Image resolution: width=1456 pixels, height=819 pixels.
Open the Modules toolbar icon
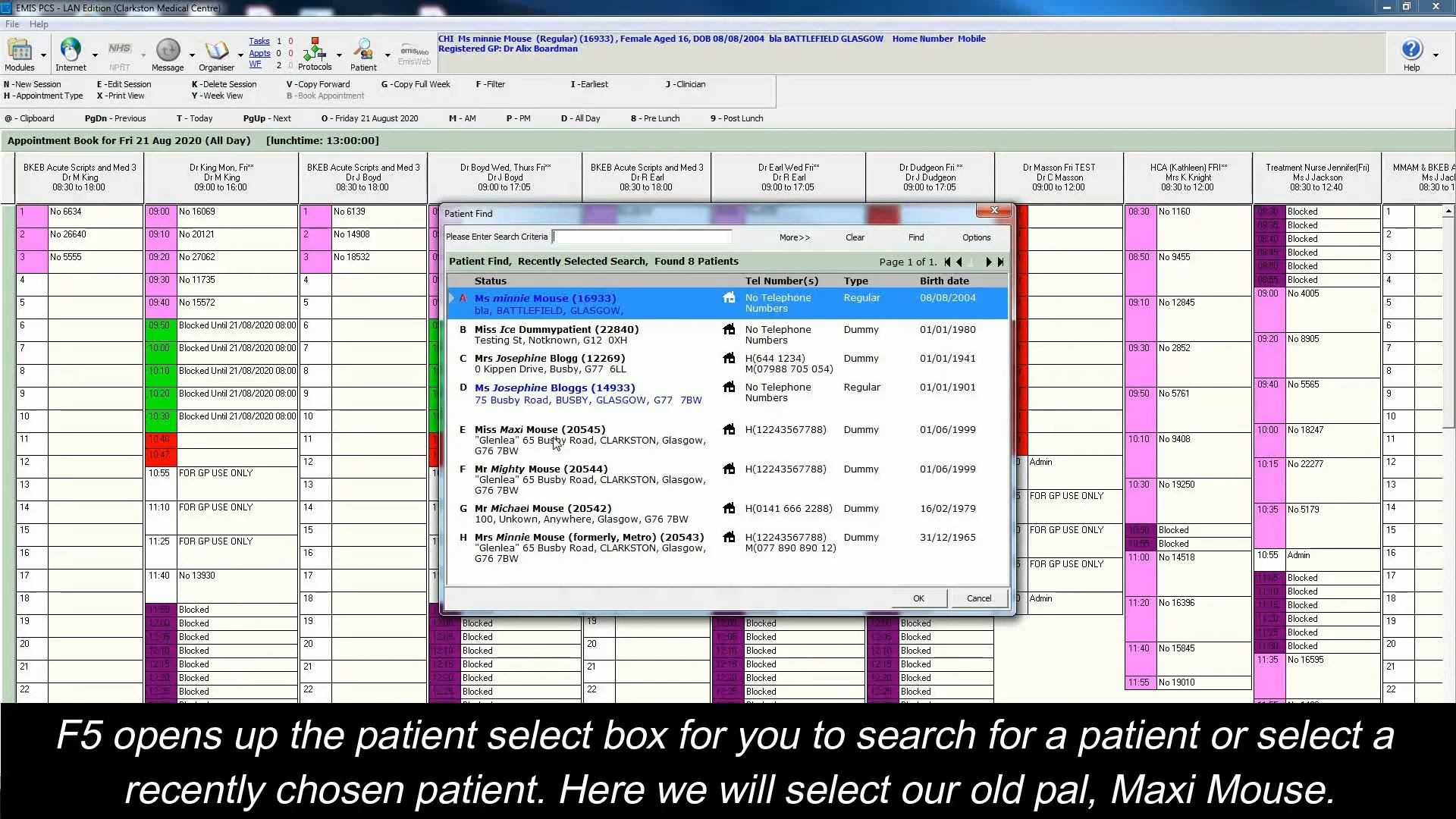[x=20, y=50]
